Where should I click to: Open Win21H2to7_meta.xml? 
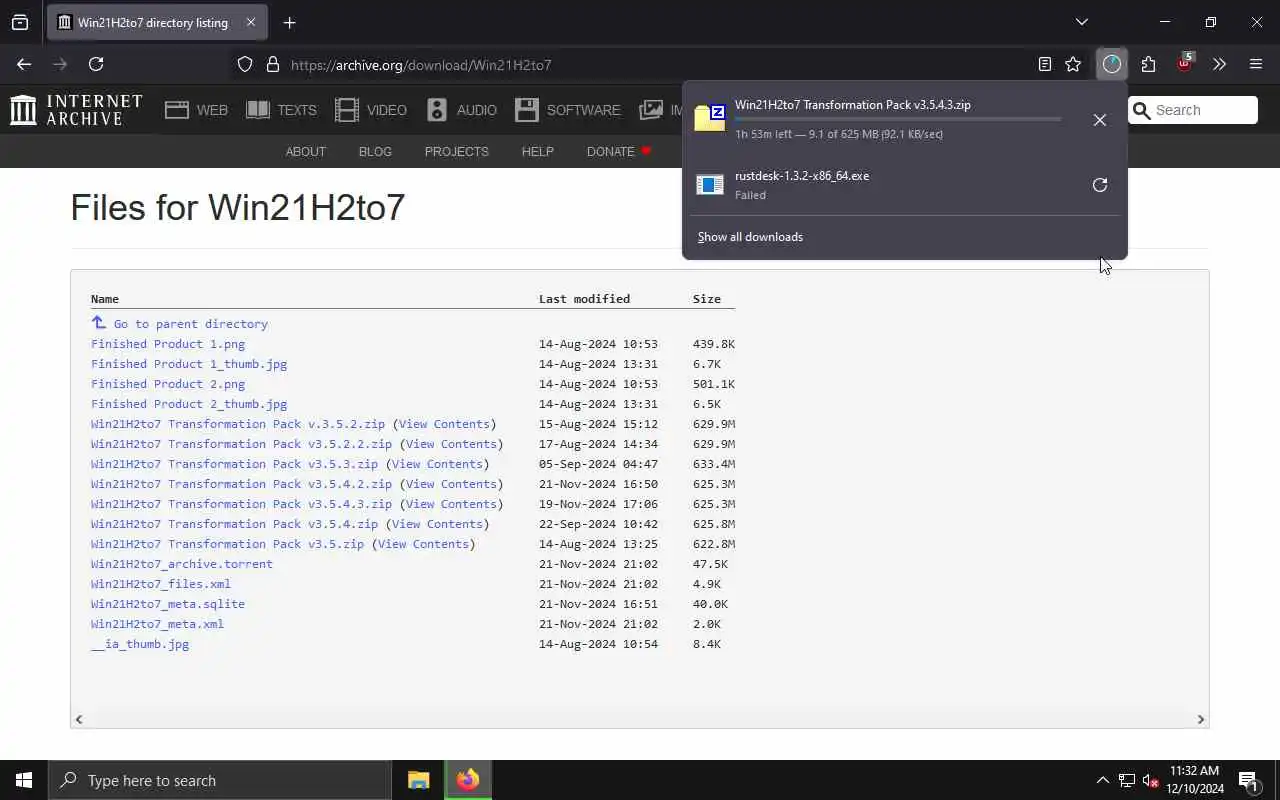(157, 624)
